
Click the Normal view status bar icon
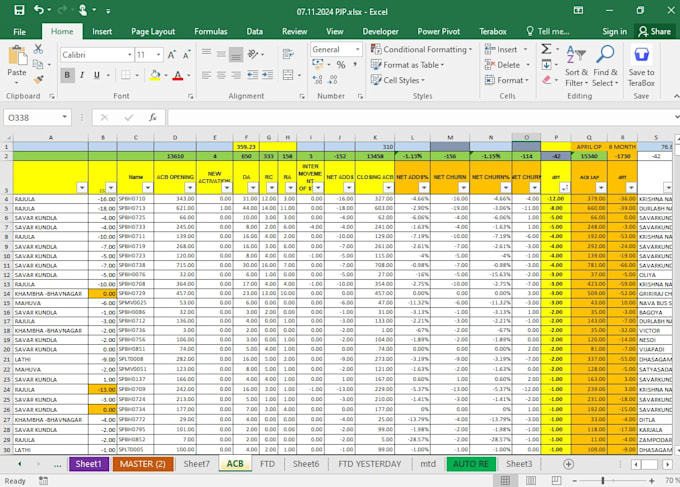coord(505,480)
